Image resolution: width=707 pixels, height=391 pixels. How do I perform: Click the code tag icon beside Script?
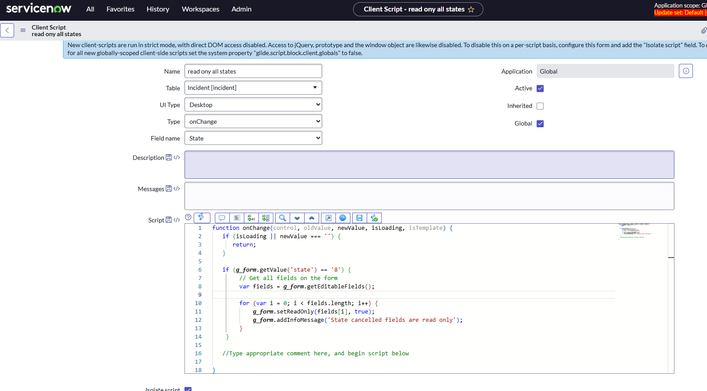[177, 220]
